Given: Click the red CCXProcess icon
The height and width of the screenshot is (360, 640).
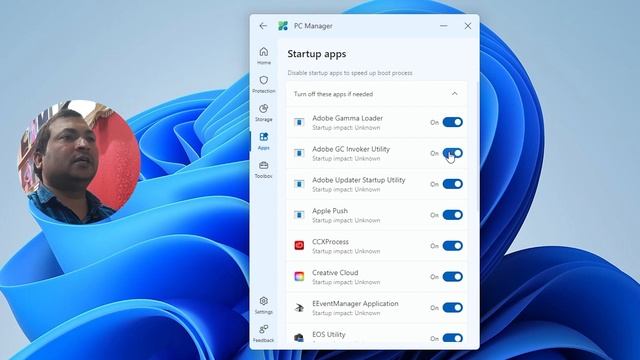Looking at the screenshot, I should click(x=299, y=246).
